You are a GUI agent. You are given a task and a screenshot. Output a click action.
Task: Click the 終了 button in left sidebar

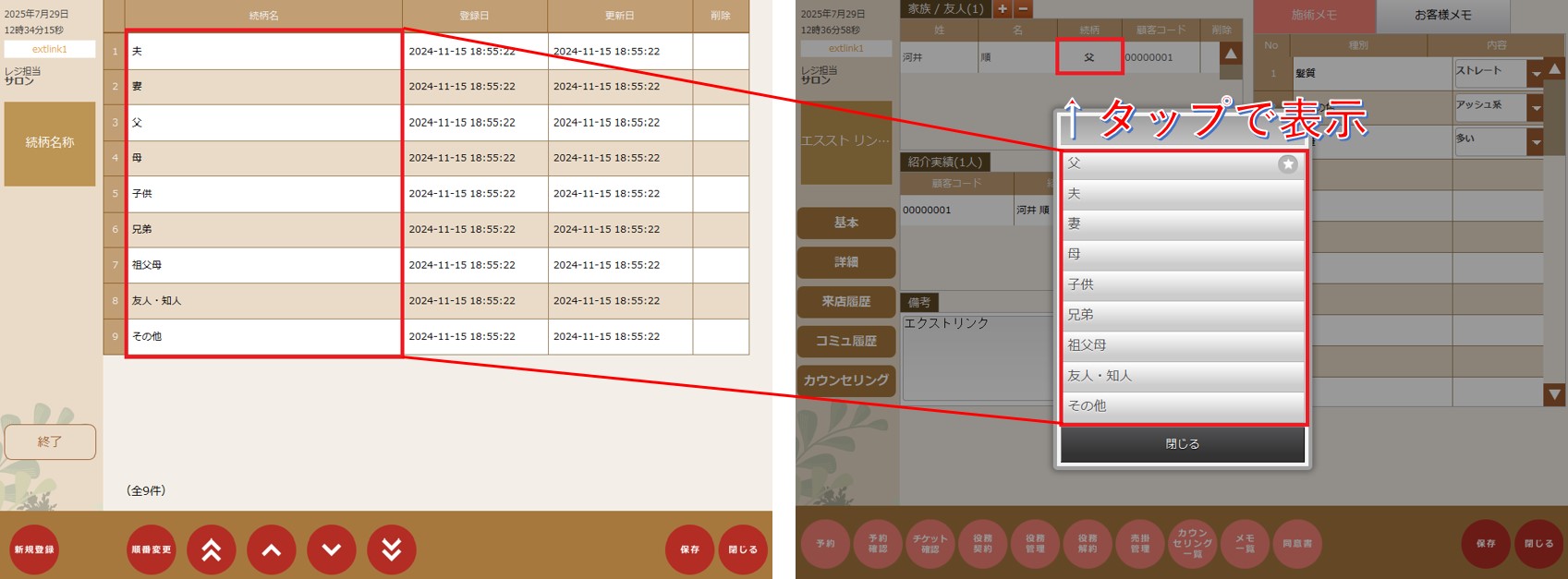coord(50,442)
